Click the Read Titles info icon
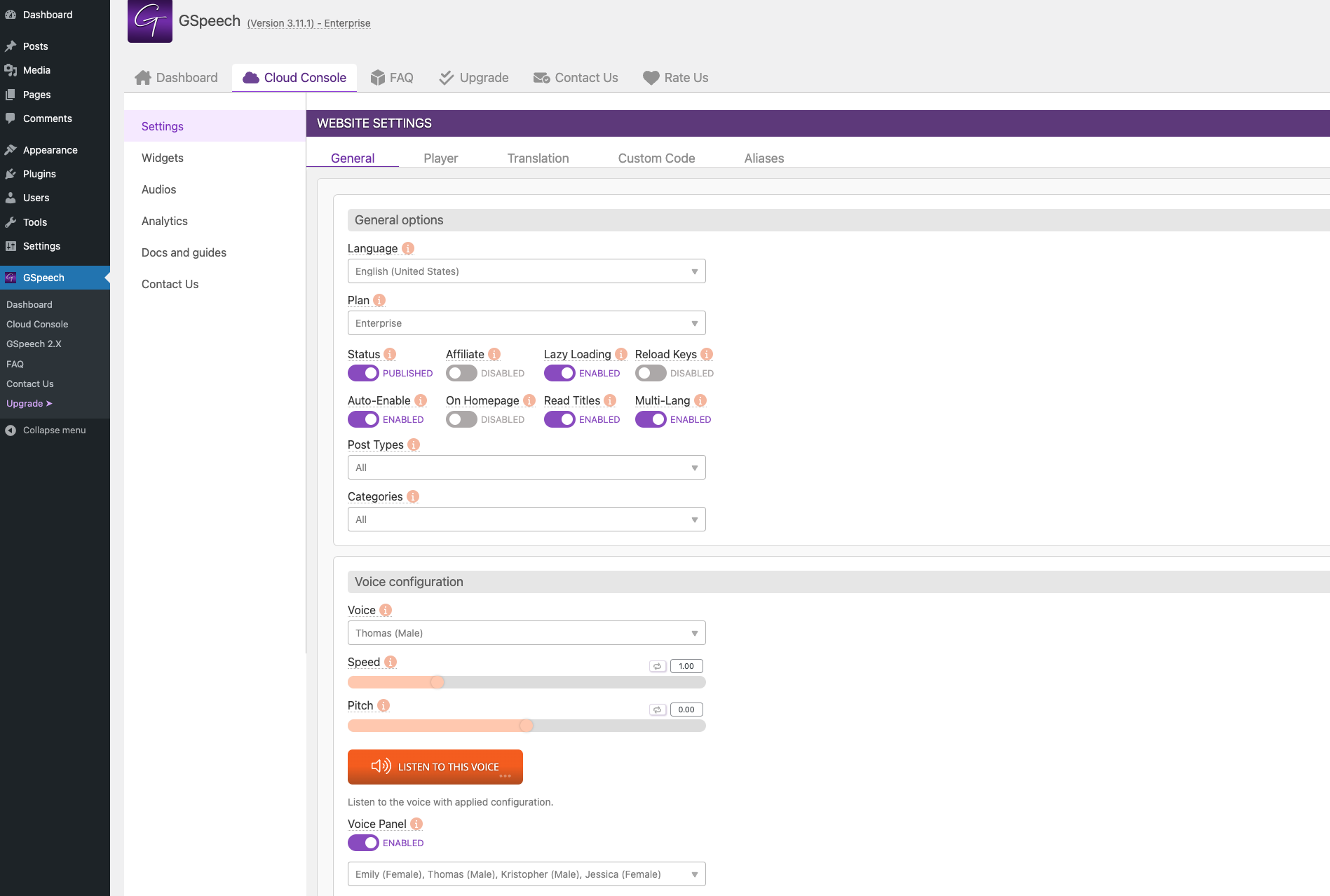The width and height of the screenshot is (1330, 896). 610,400
